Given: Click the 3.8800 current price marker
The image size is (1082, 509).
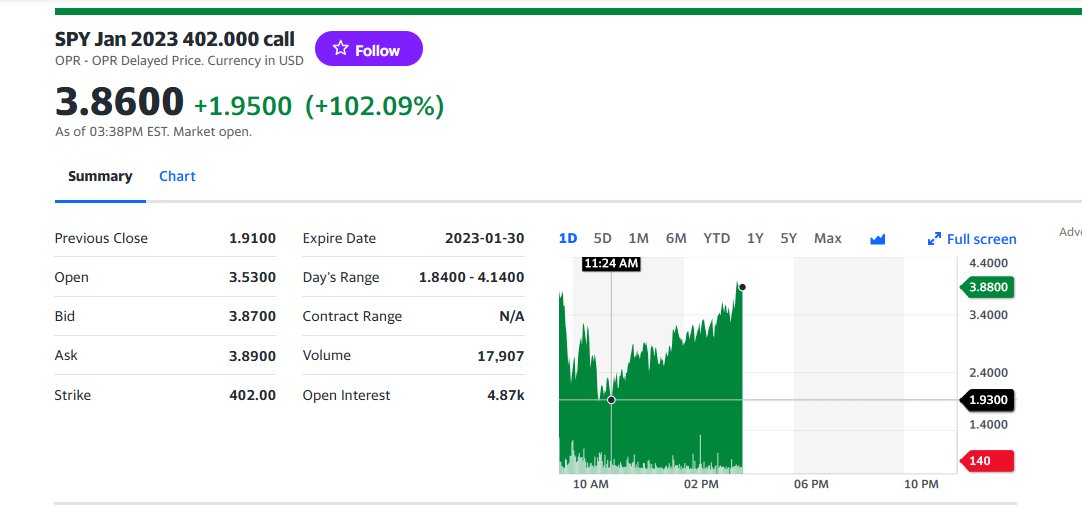Looking at the screenshot, I should point(987,288).
